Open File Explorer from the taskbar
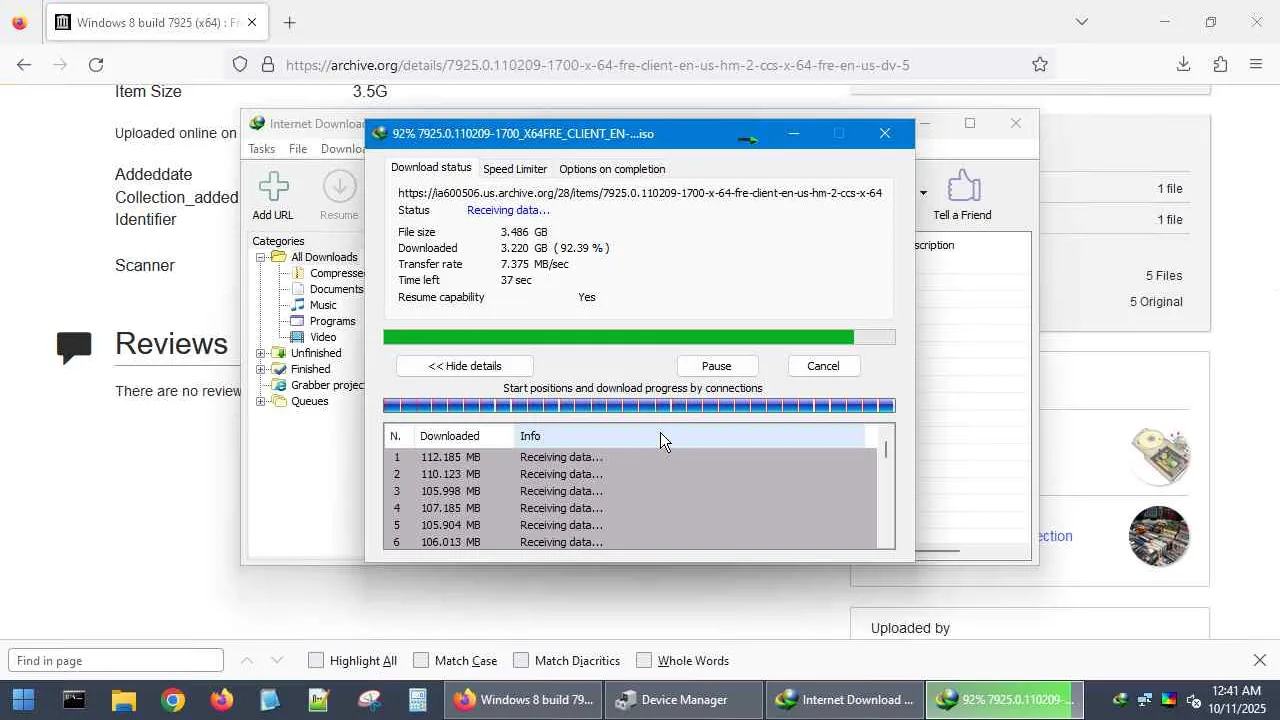 123,700
